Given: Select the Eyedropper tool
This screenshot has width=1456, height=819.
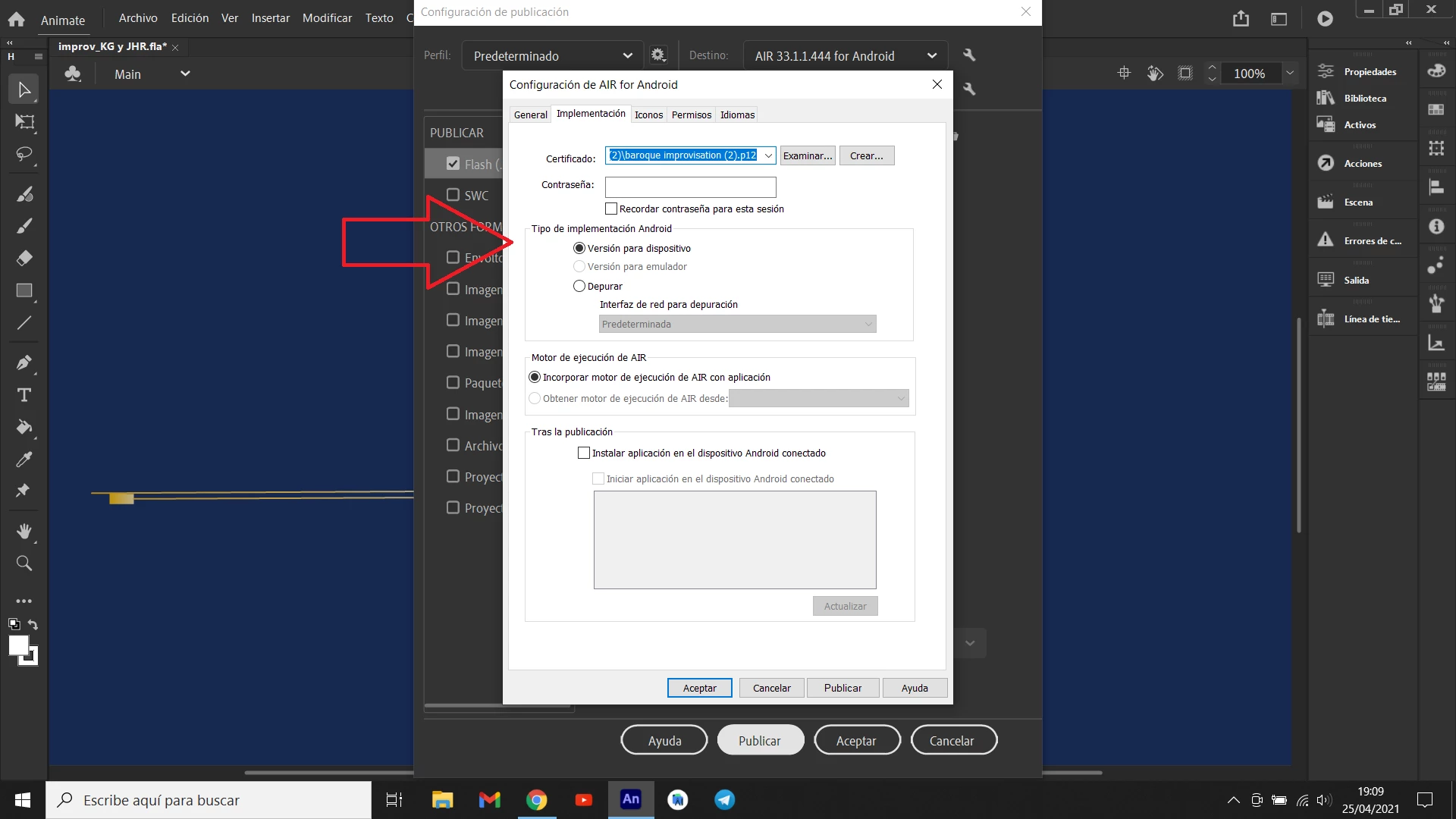Looking at the screenshot, I should (24, 460).
